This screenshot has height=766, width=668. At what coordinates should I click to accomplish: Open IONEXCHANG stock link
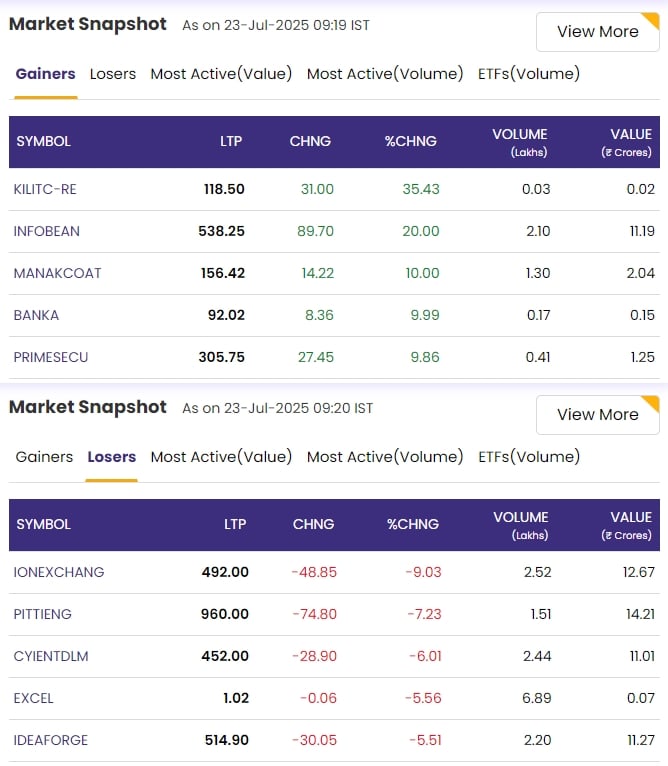(x=59, y=572)
